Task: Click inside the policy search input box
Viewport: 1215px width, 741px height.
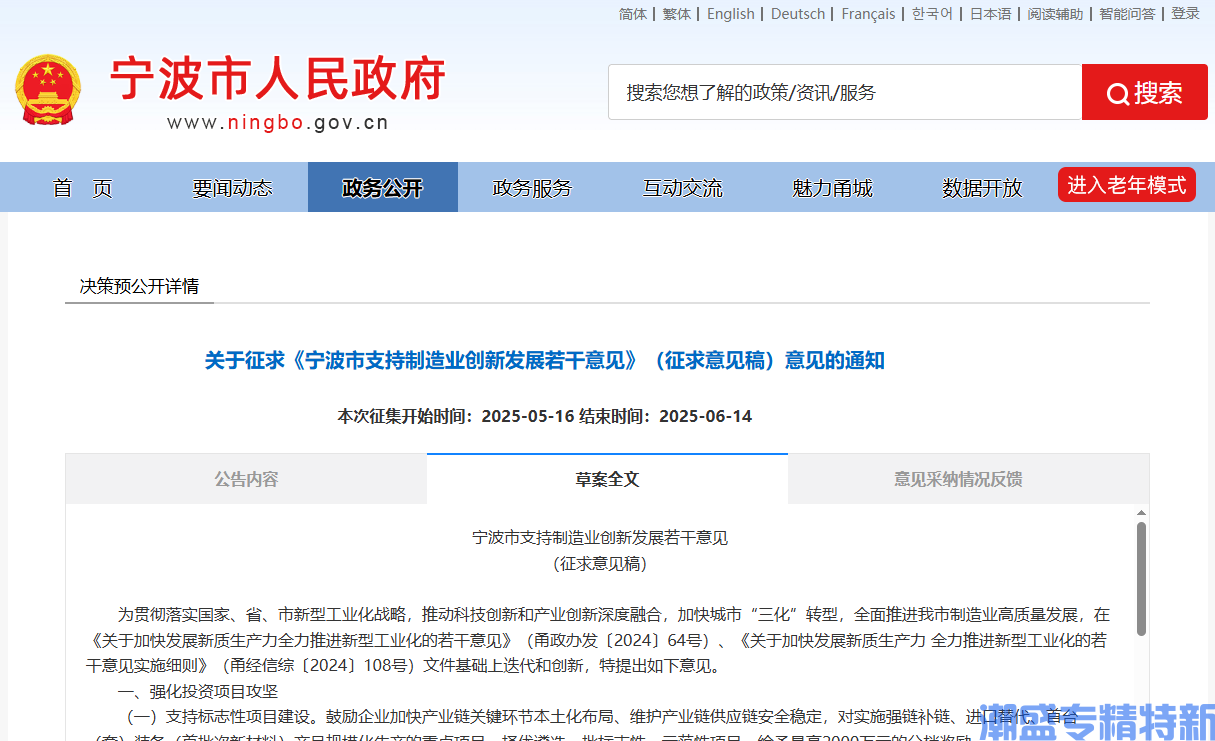Action: click(845, 92)
